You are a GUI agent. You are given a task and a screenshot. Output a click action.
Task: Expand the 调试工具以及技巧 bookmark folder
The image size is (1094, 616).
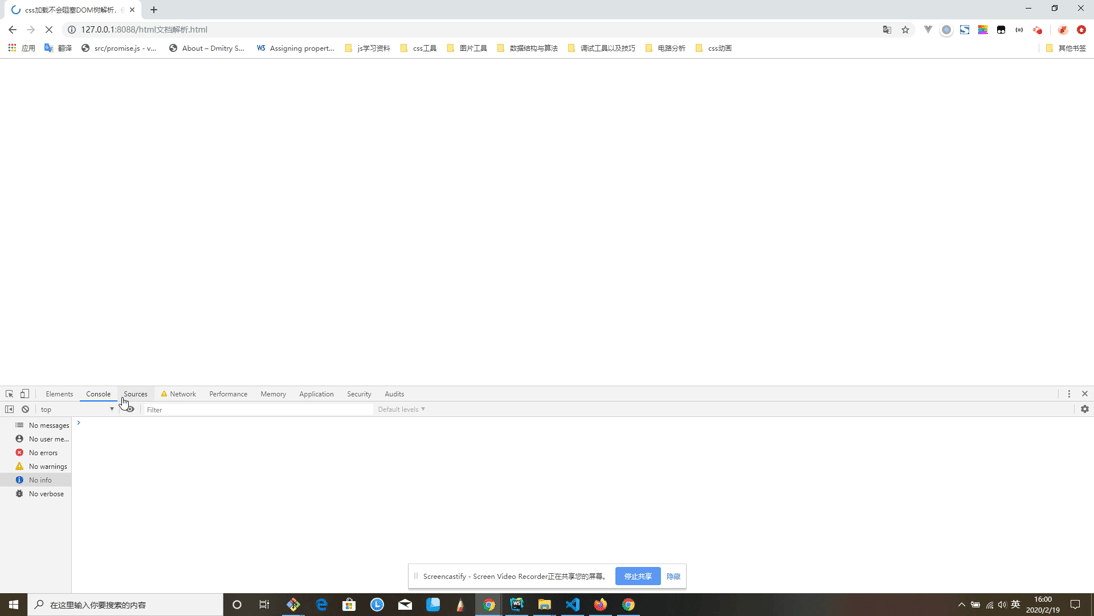pyautogui.click(x=601, y=48)
